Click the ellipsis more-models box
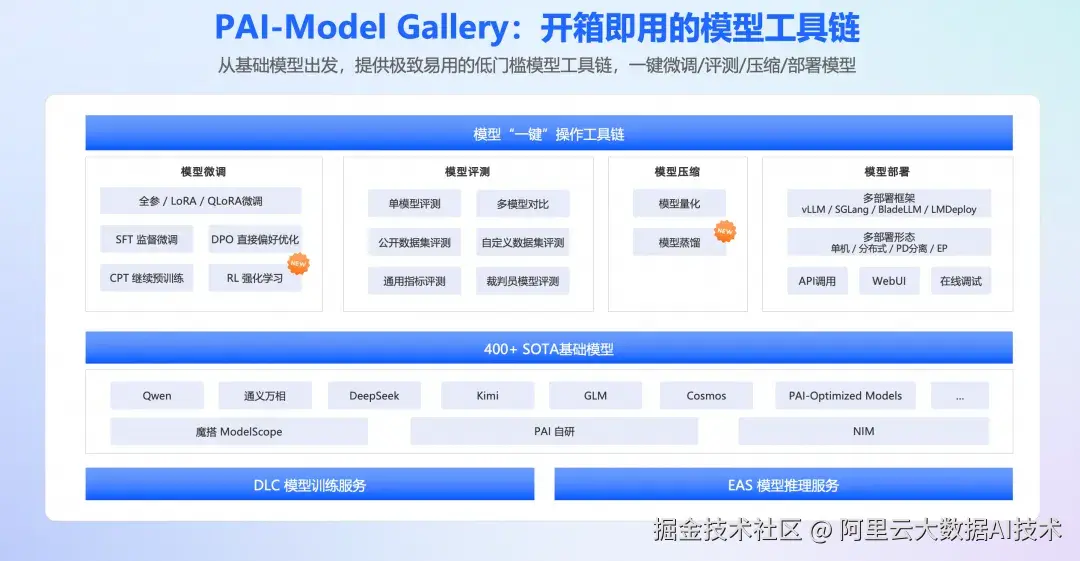This screenshot has height=561, width=1080. pos(959,396)
